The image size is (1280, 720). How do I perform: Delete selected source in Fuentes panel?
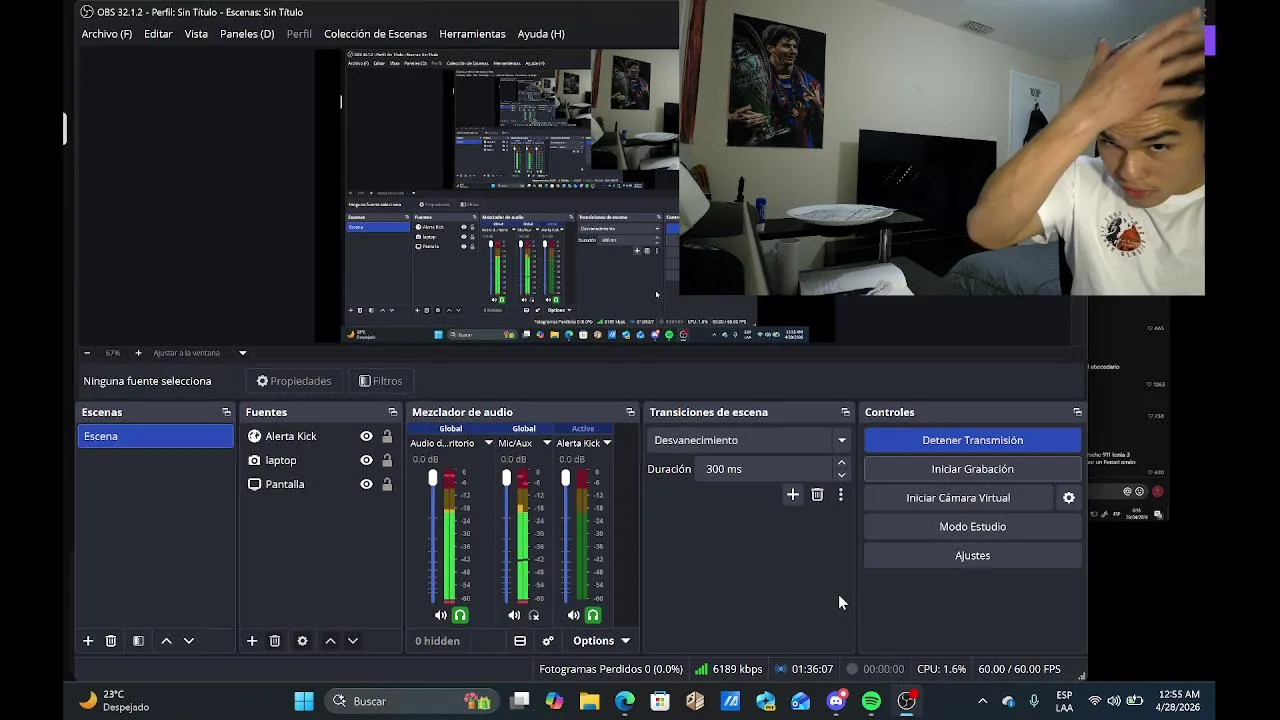[x=275, y=641]
